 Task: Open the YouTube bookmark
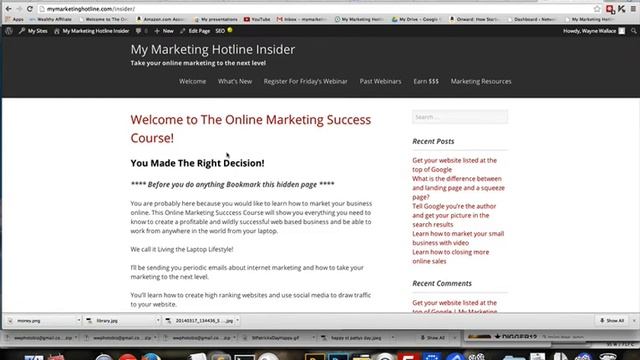(x=257, y=19)
